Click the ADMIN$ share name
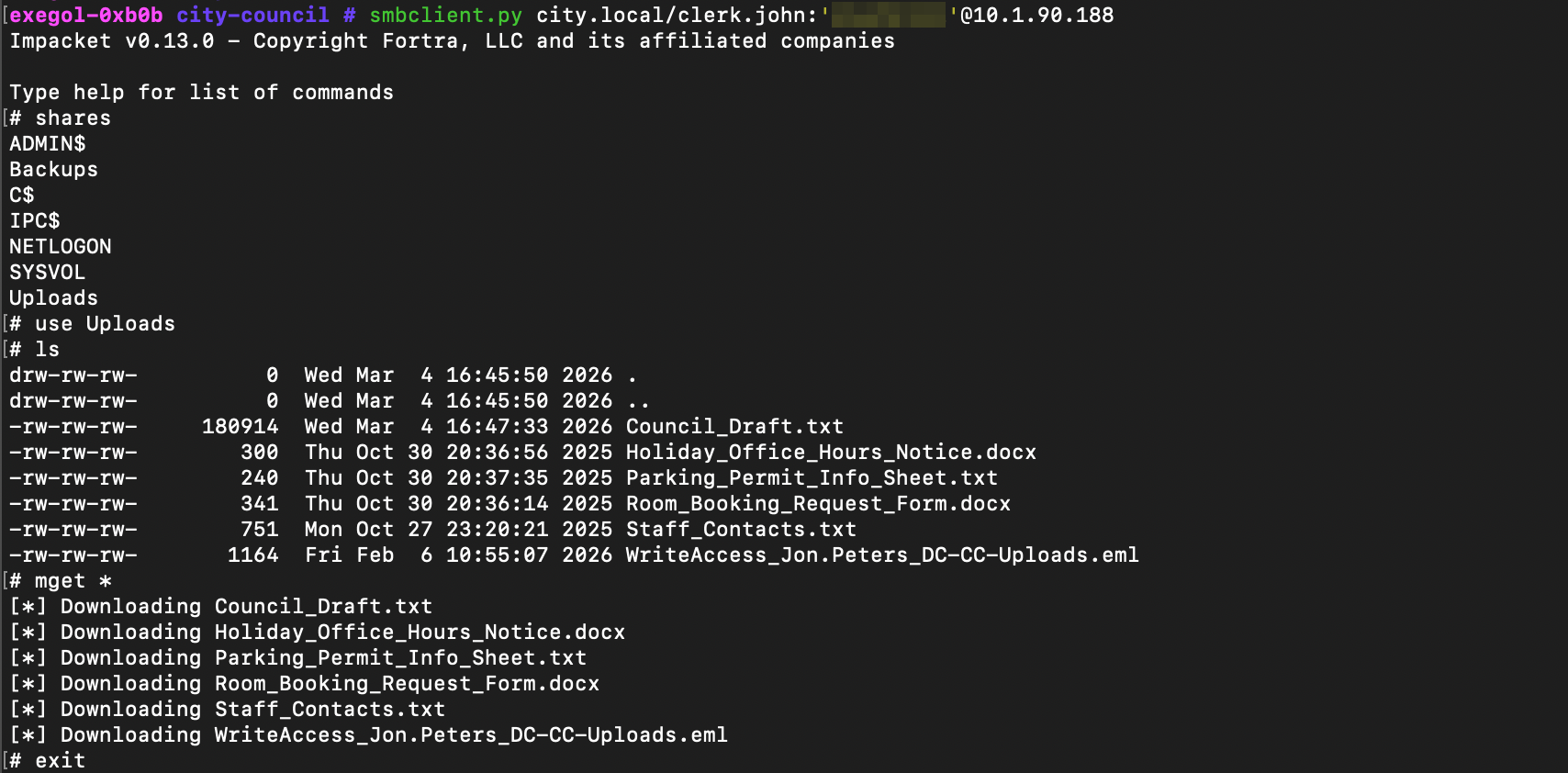This screenshot has width=1568, height=773. click(48, 144)
